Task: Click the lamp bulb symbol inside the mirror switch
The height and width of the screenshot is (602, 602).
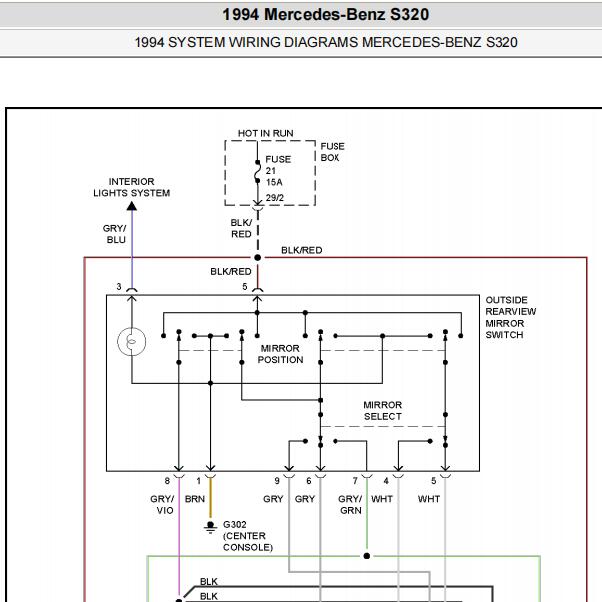Action: [132, 341]
